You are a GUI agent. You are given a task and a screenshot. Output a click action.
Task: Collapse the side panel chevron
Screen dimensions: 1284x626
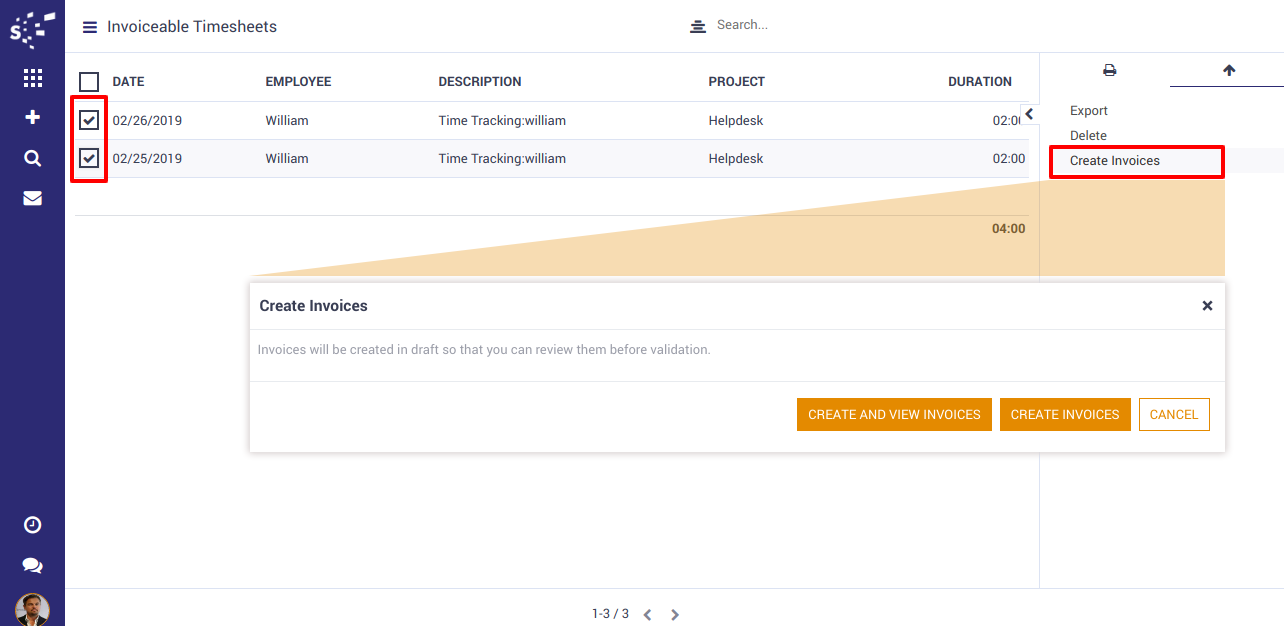(x=1029, y=114)
